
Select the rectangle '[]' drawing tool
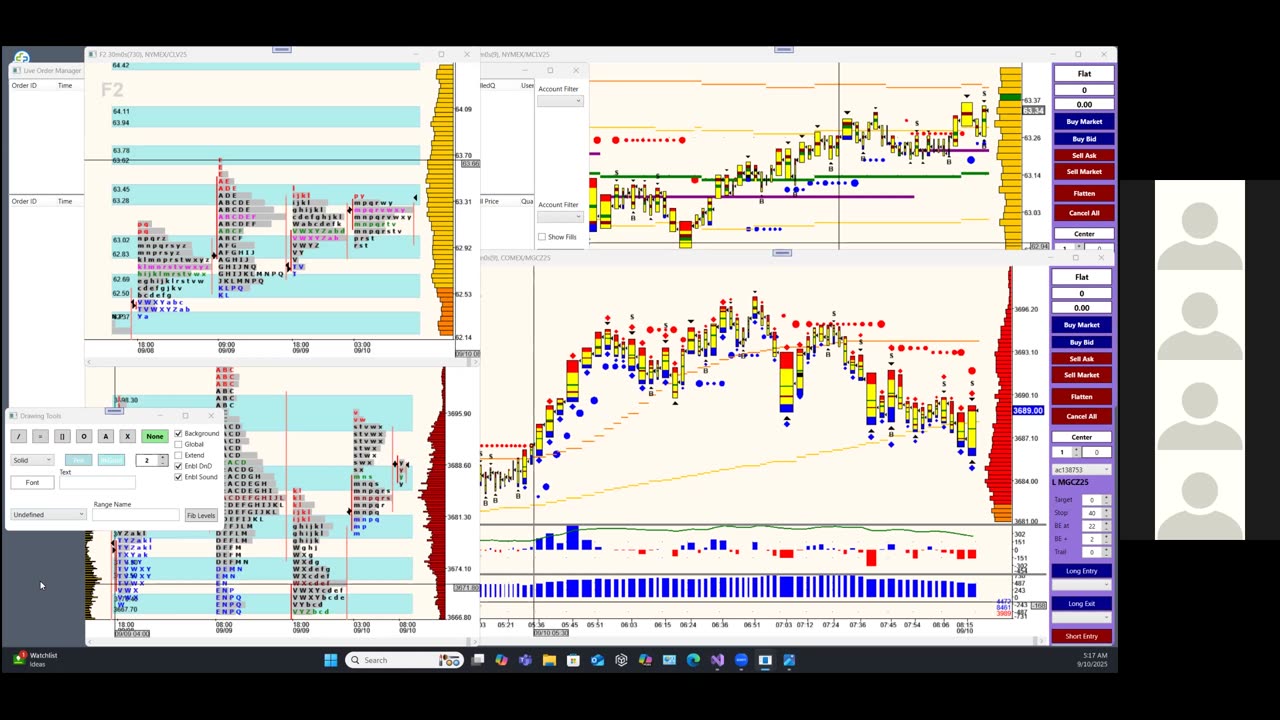(x=62, y=436)
